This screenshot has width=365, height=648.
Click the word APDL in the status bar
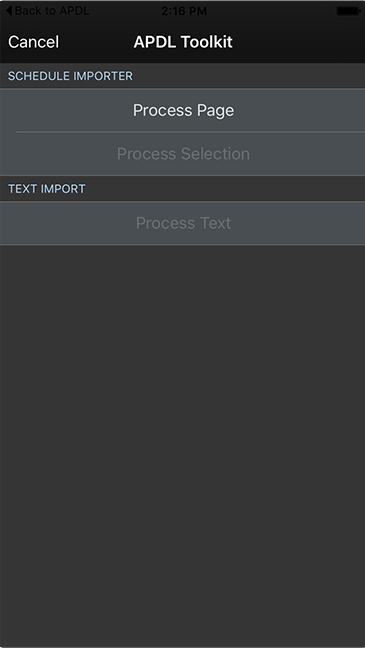(74, 11)
